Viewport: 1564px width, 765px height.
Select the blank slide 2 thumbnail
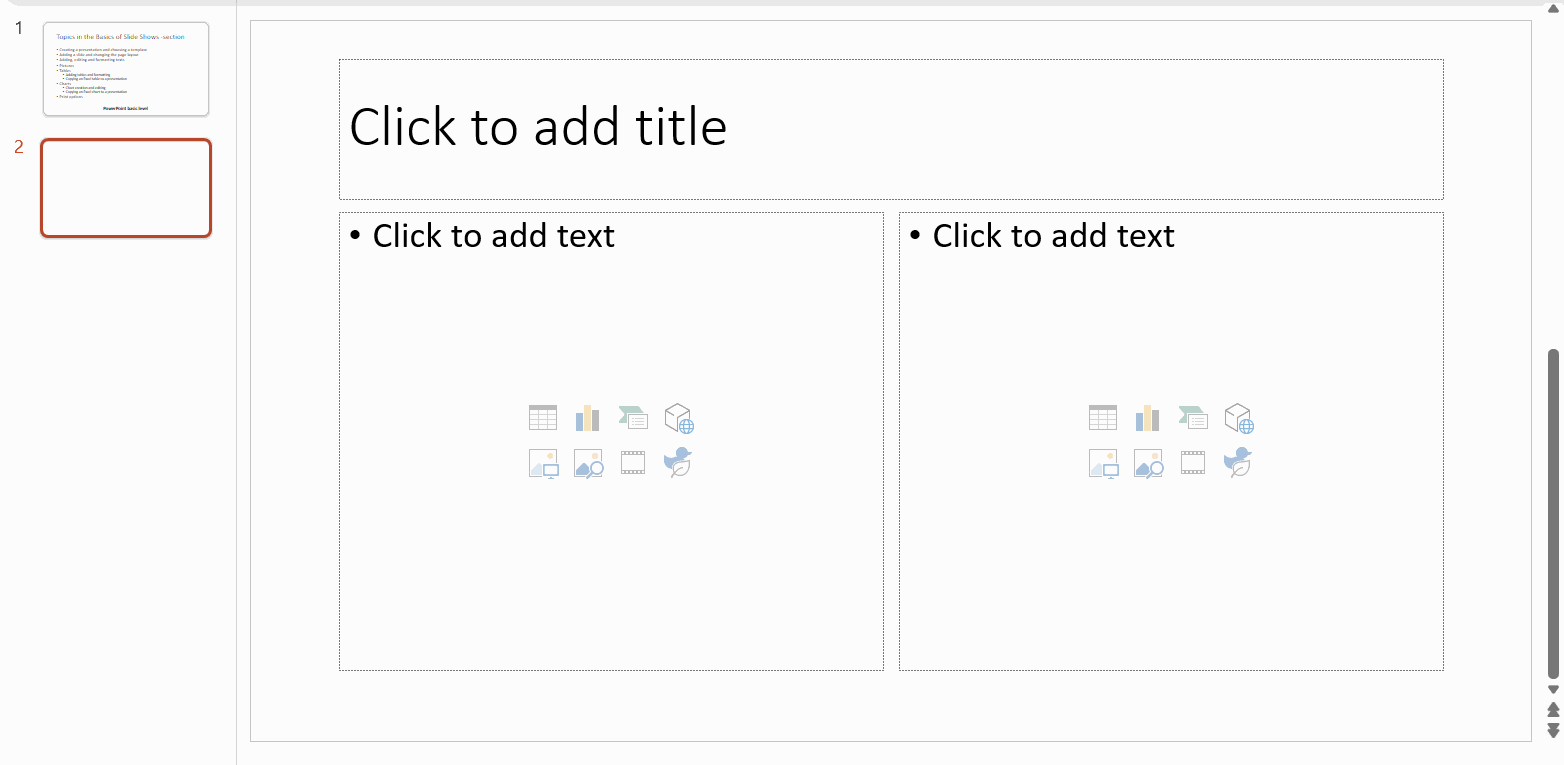point(126,188)
